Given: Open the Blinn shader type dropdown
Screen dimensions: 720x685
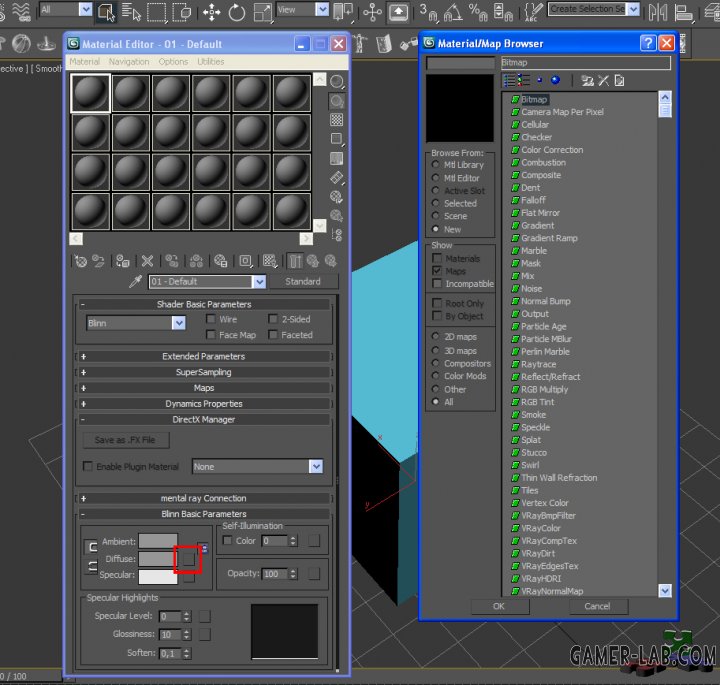Looking at the screenshot, I should tap(178, 323).
